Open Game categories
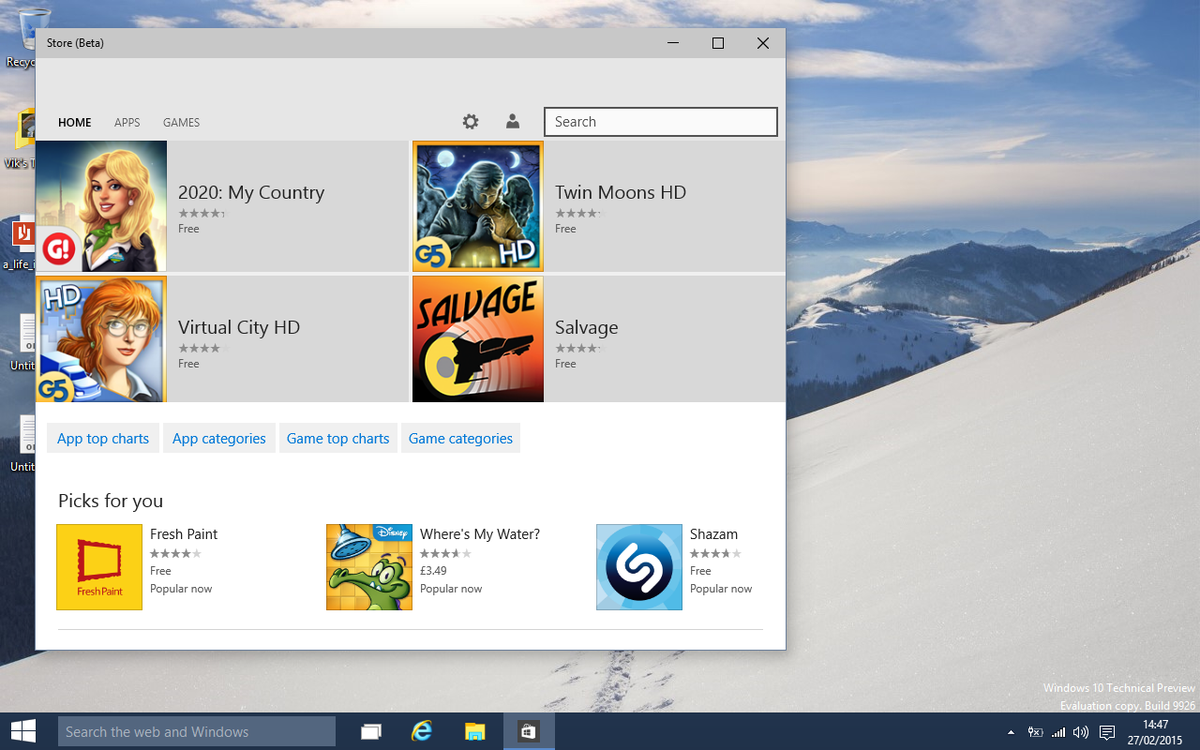 pyautogui.click(x=461, y=438)
